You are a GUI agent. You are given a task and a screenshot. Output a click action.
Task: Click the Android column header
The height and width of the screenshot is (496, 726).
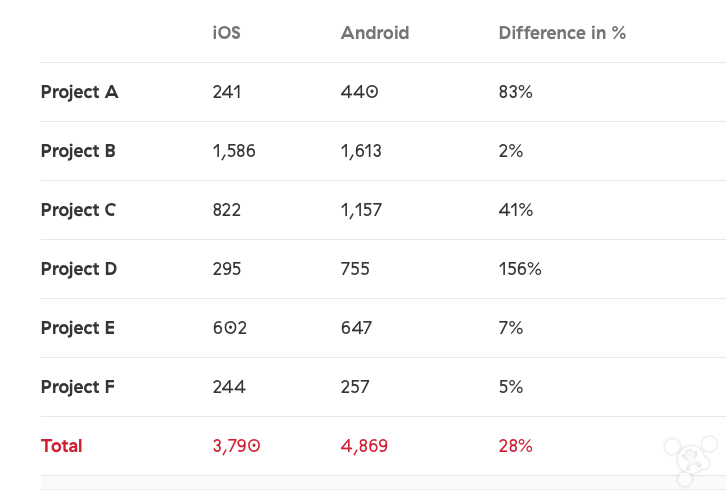(x=375, y=33)
